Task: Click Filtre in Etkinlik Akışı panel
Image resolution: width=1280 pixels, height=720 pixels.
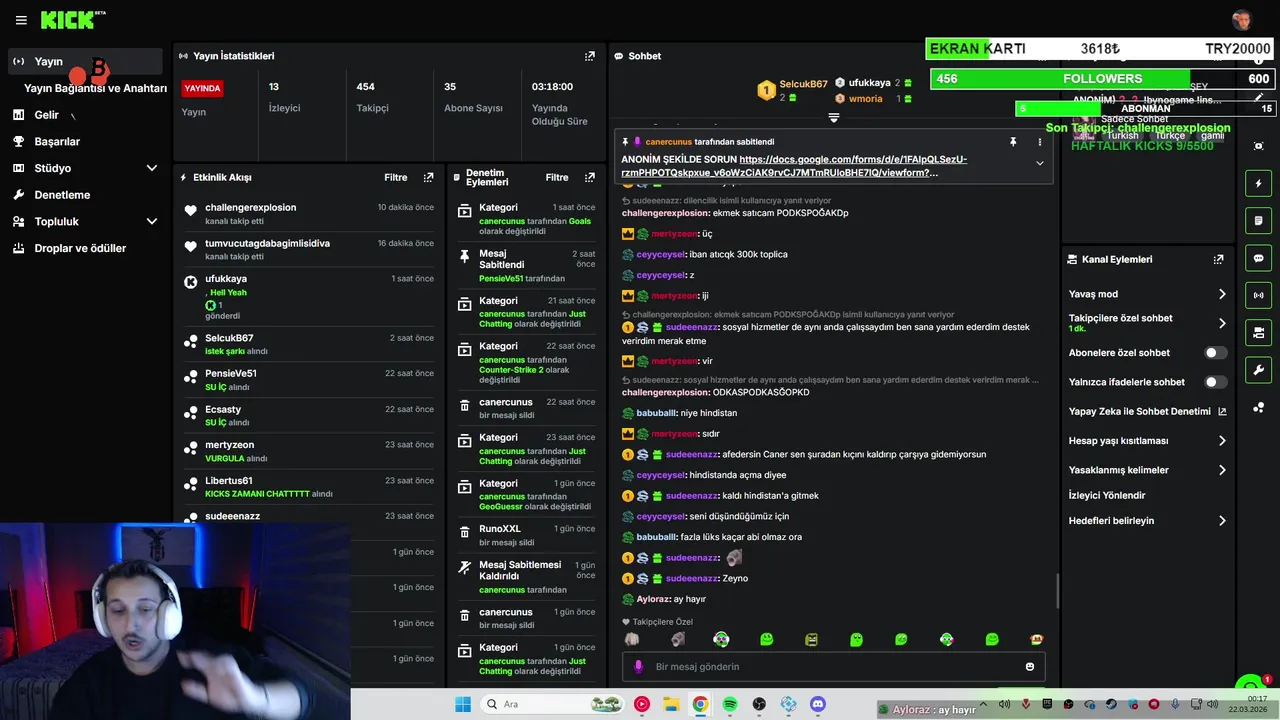Action: coord(396,177)
